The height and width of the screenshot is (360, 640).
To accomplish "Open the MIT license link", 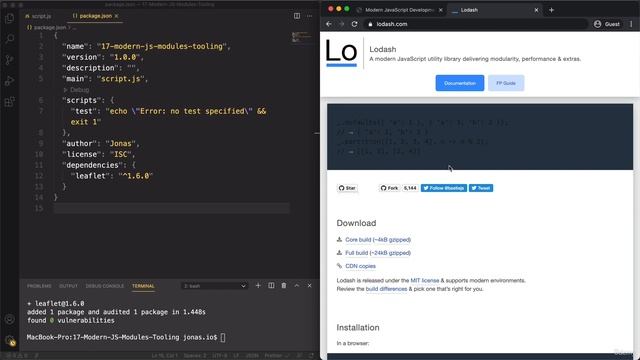I will pyautogui.click(x=424, y=280).
